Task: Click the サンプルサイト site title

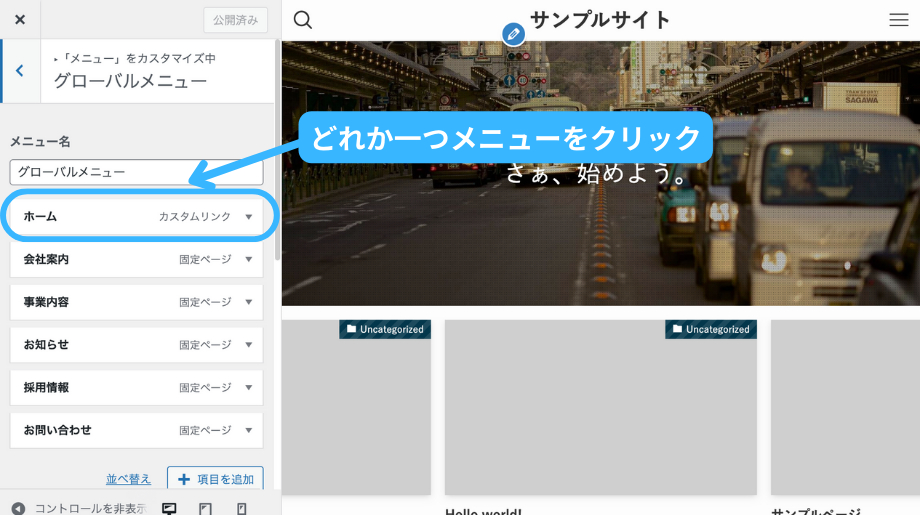Action: pos(600,20)
